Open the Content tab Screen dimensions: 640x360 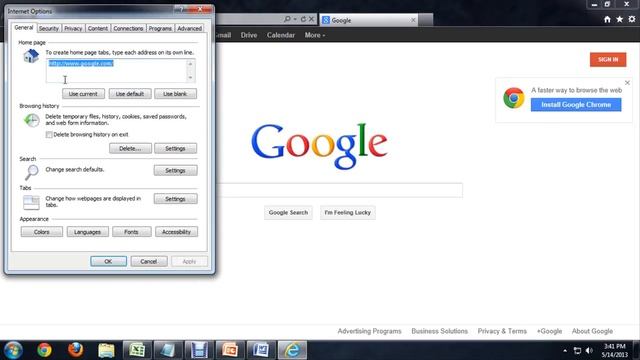(98, 28)
